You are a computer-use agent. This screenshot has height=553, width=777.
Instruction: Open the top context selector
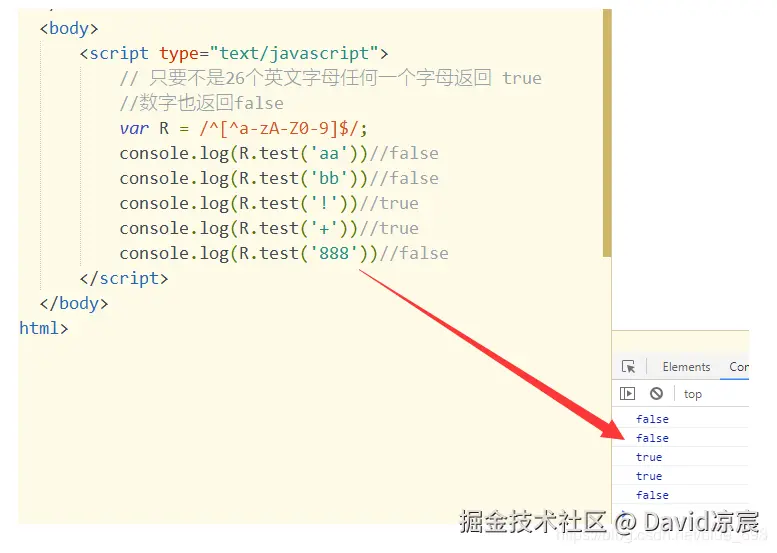pos(693,394)
